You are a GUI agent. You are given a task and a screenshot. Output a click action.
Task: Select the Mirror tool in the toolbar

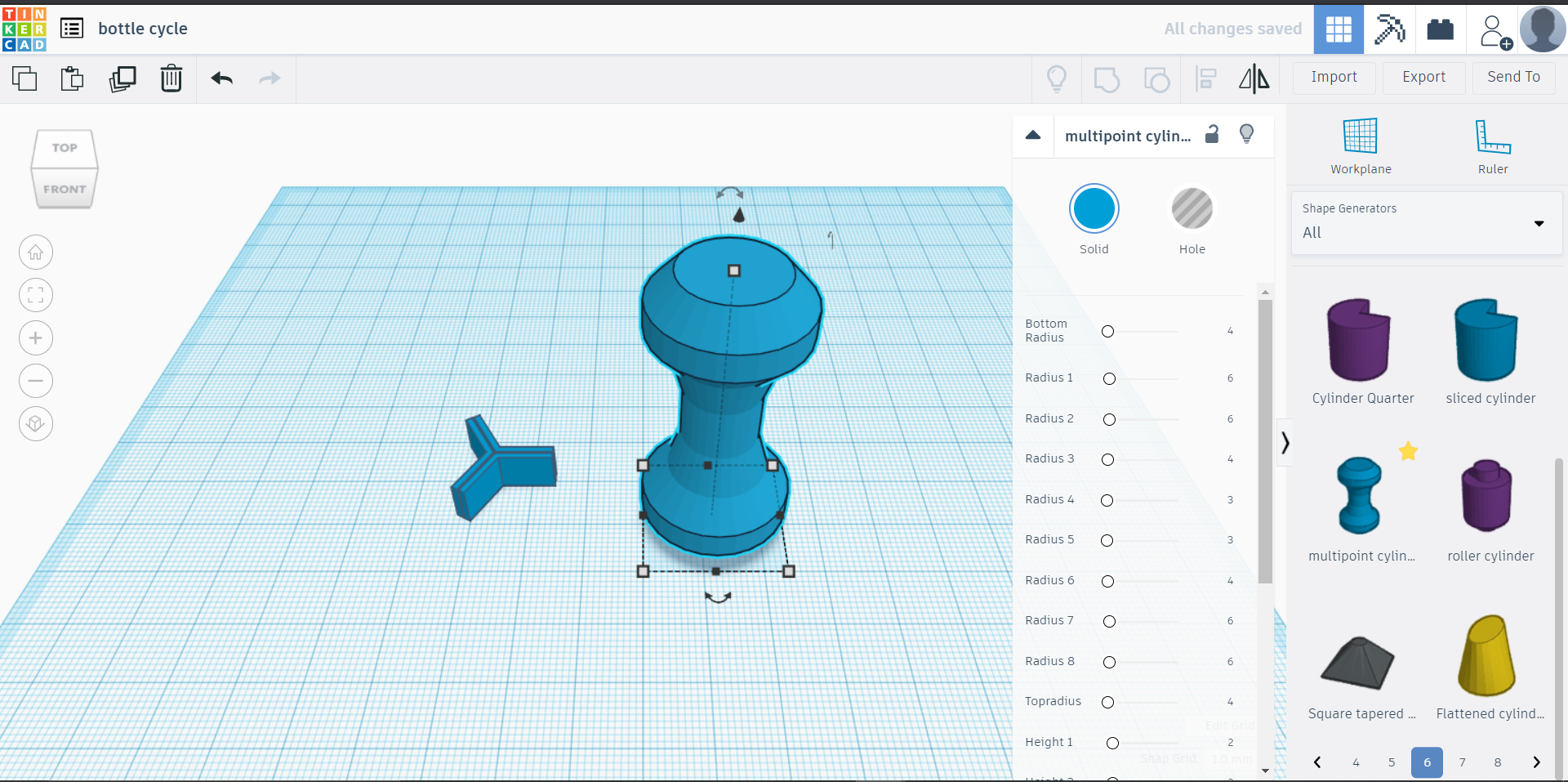[1254, 78]
